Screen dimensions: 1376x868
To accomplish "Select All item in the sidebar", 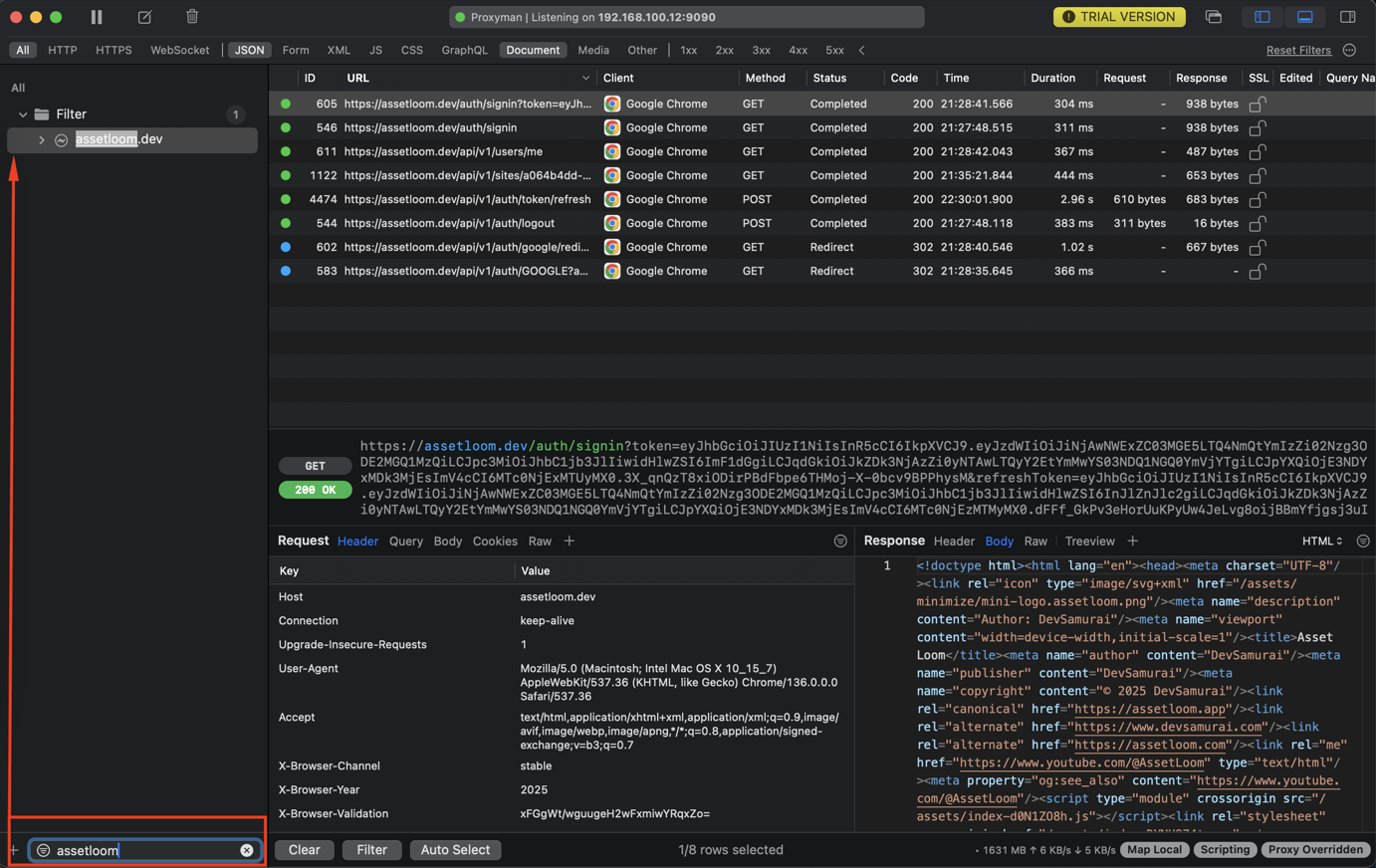I will (18, 88).
